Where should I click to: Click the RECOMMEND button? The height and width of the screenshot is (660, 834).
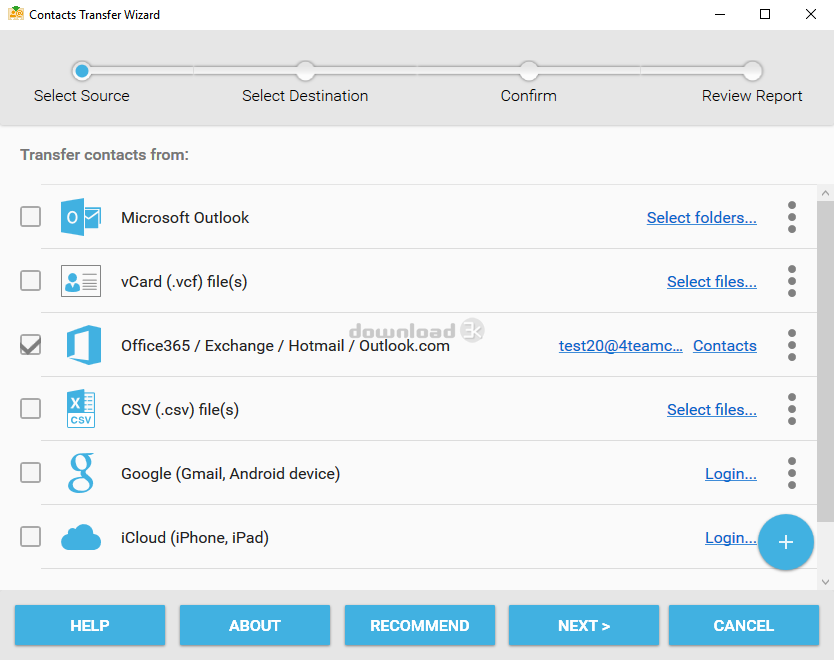pyautogui.click(x=420, y=625)
